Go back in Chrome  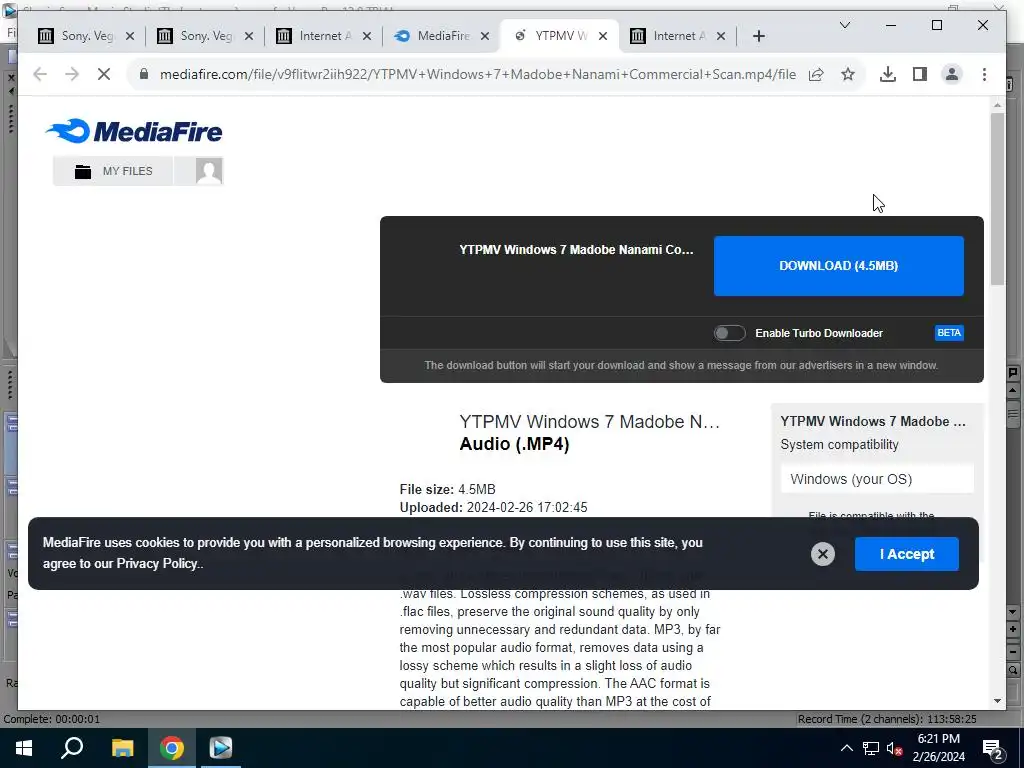coord(40,74)
